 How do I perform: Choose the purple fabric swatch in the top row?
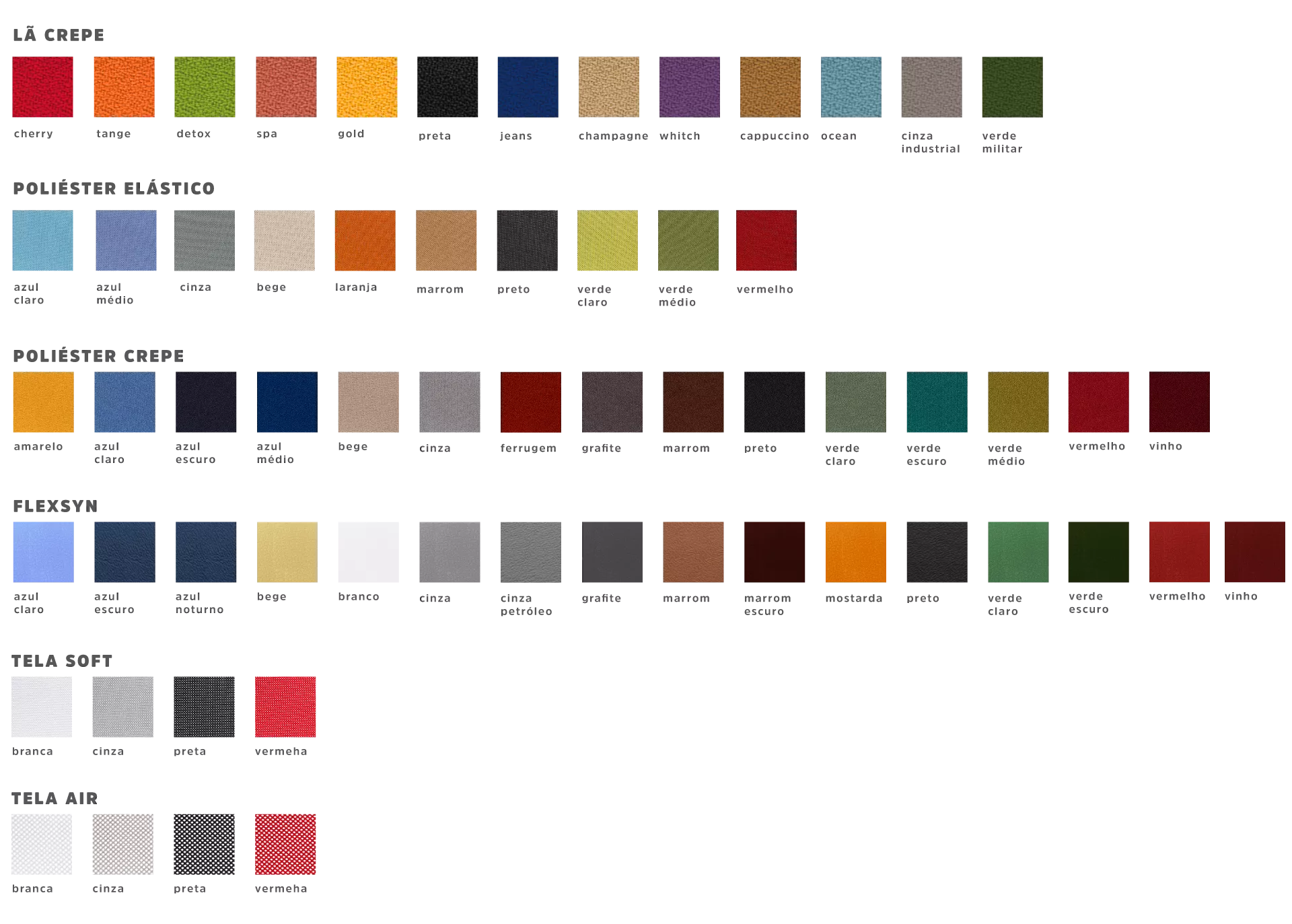[688, 86]
